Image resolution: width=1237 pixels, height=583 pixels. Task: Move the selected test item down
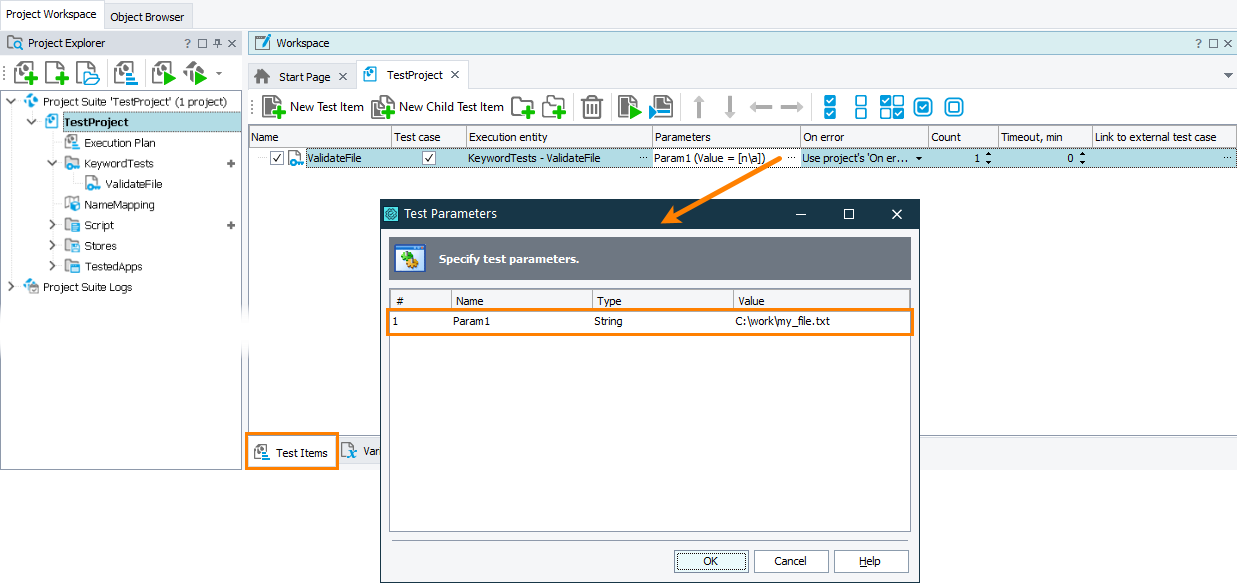(x=731, y=107)
